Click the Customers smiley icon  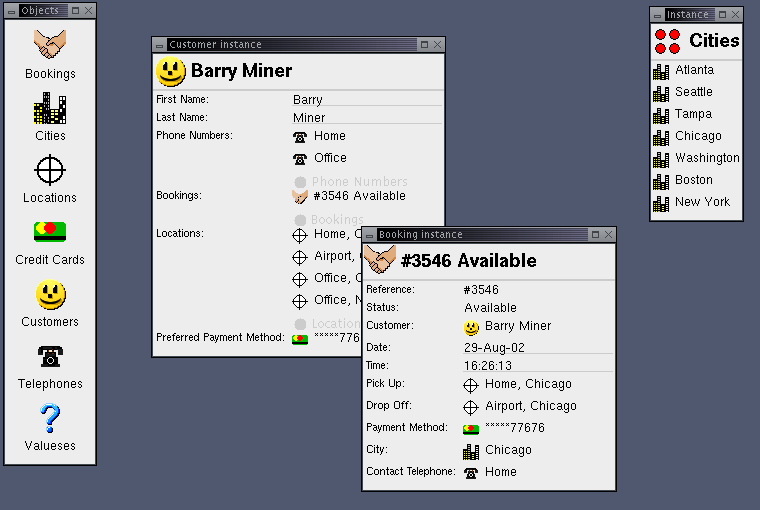(x=50, y=295)
